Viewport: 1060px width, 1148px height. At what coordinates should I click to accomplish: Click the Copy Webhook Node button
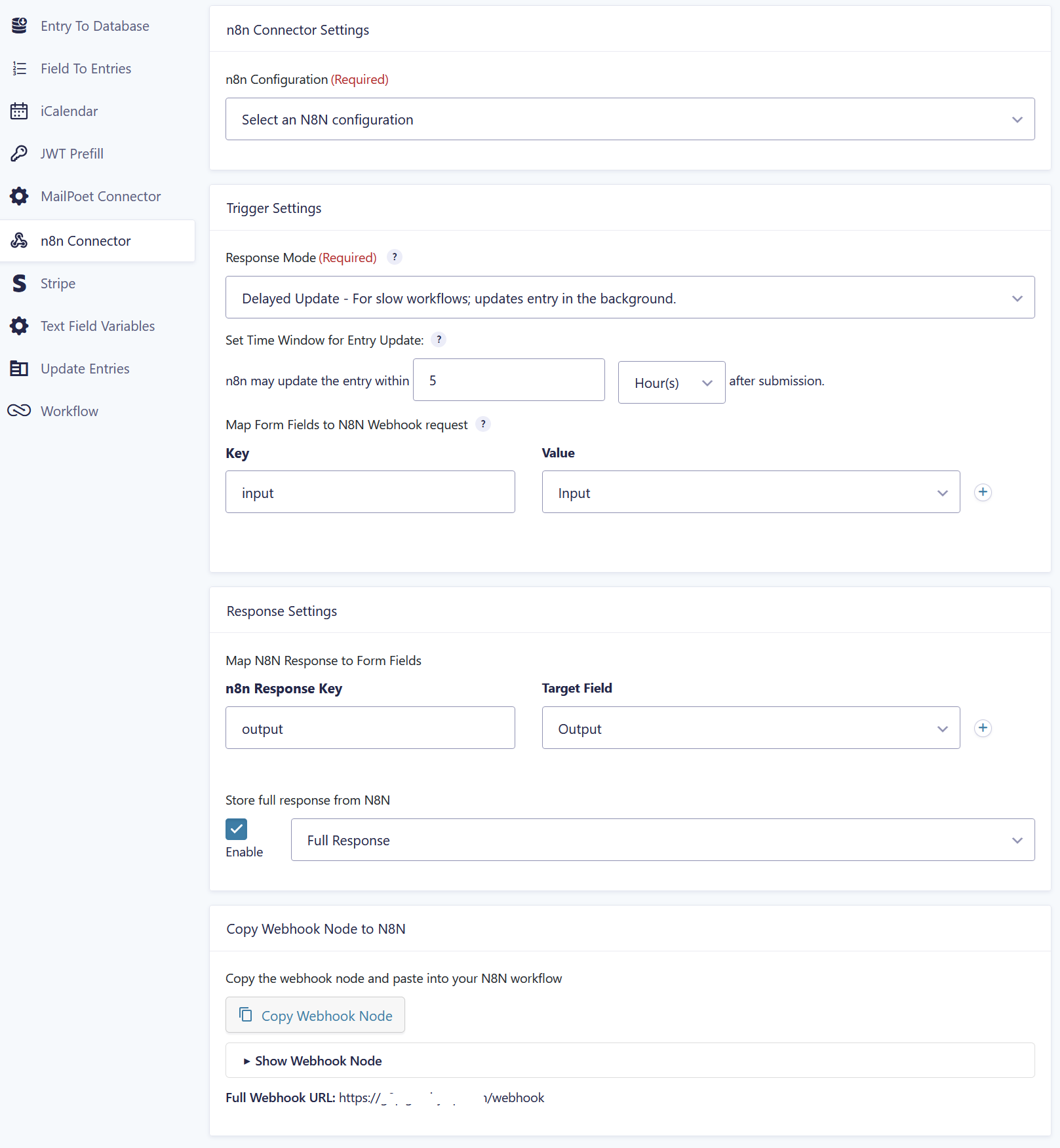click(x=315, y=1015)
